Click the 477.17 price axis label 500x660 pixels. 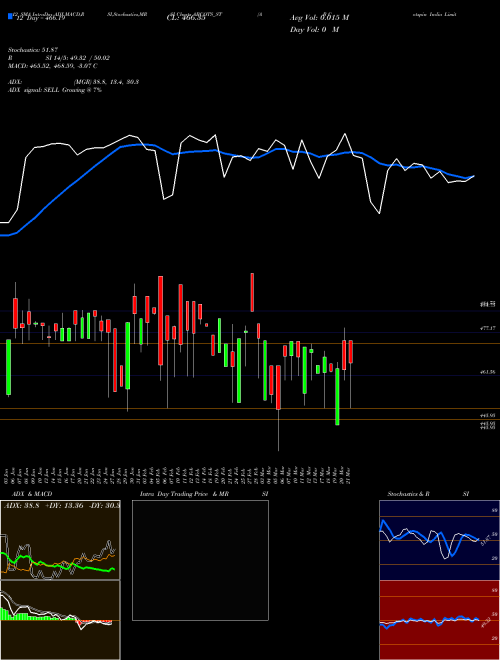coord(488,328)
